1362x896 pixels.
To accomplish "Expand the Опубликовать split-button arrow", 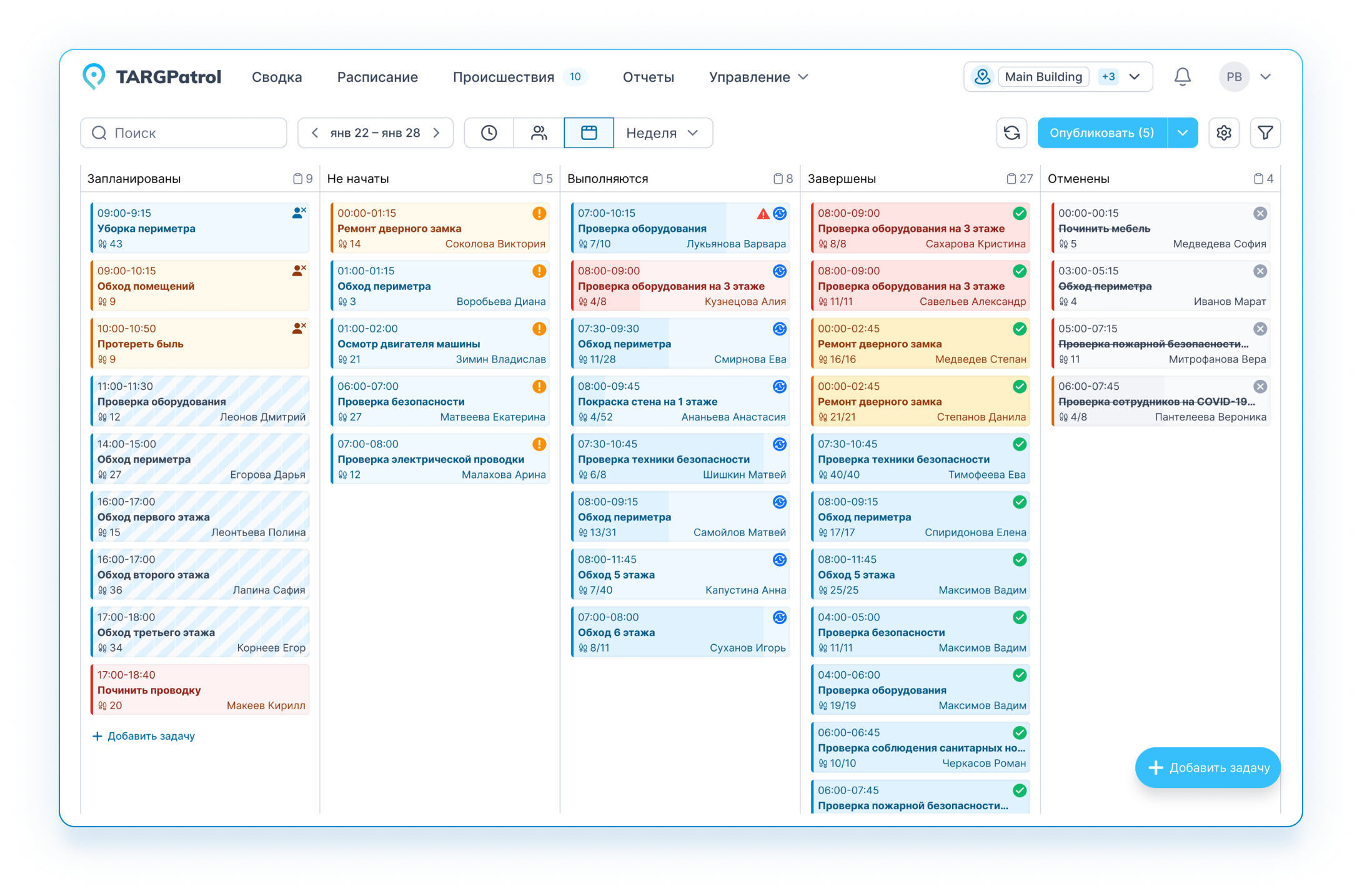I will pyautogui.click(x=1183, y=133).
